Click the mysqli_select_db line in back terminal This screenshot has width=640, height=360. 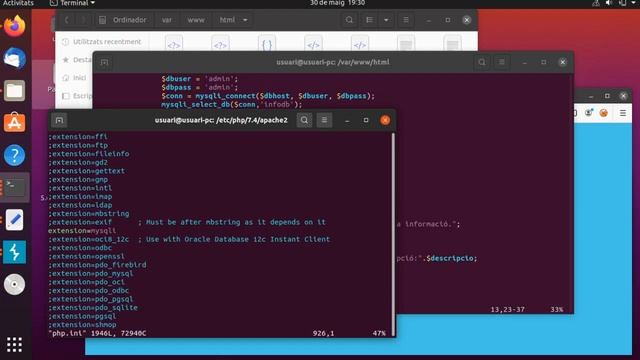[x=231, y=104]
